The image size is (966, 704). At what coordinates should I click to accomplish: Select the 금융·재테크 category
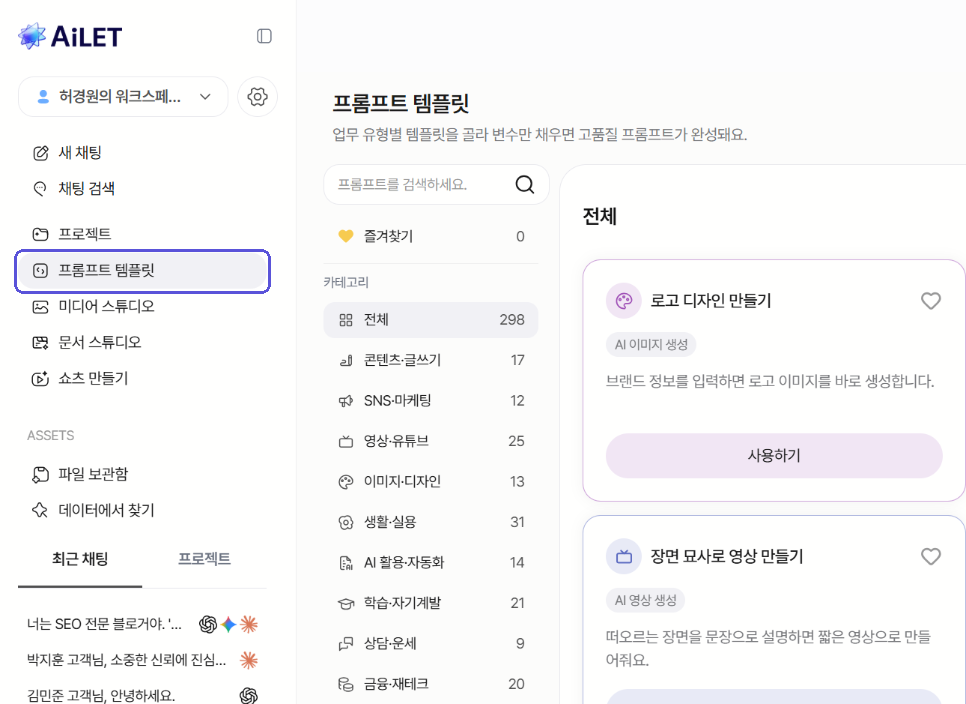click(x=431, y=684)
